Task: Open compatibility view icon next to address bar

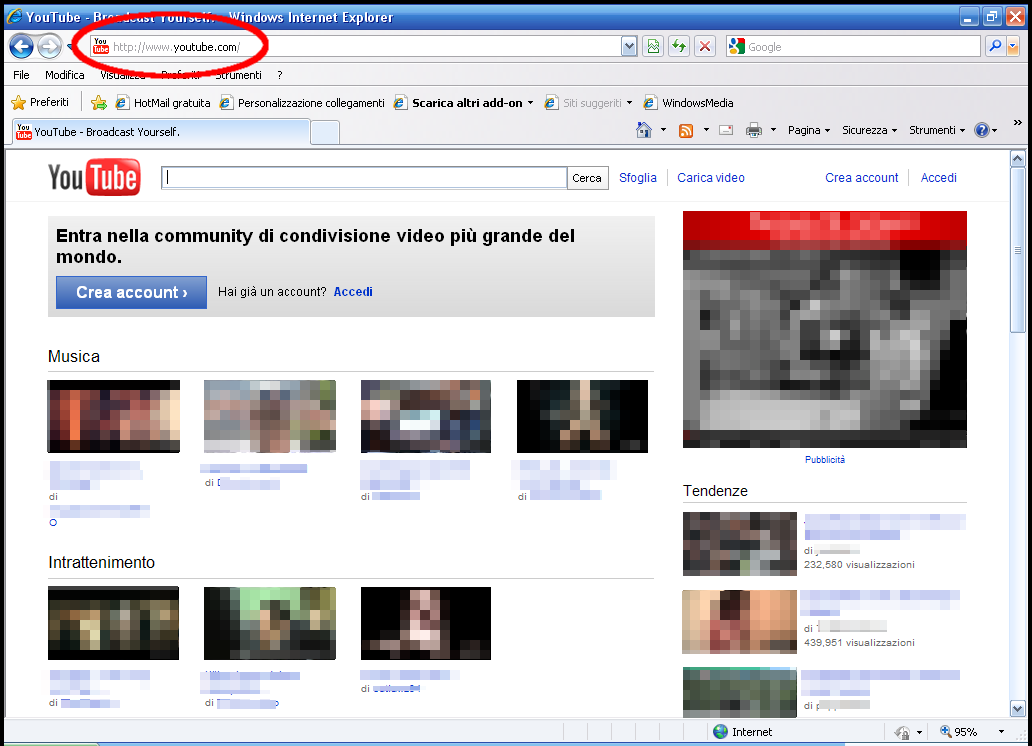Action: pyautogui.click(x=653, y=46)
